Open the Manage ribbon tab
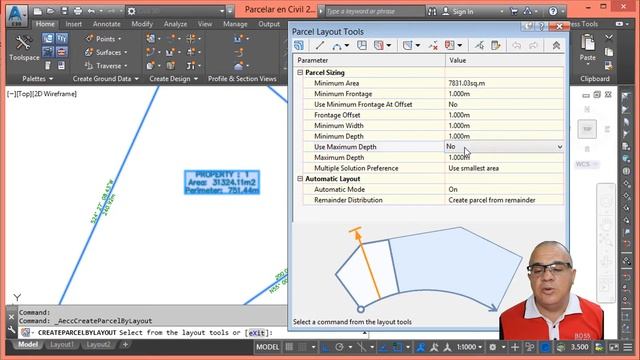 click(235, 24)
